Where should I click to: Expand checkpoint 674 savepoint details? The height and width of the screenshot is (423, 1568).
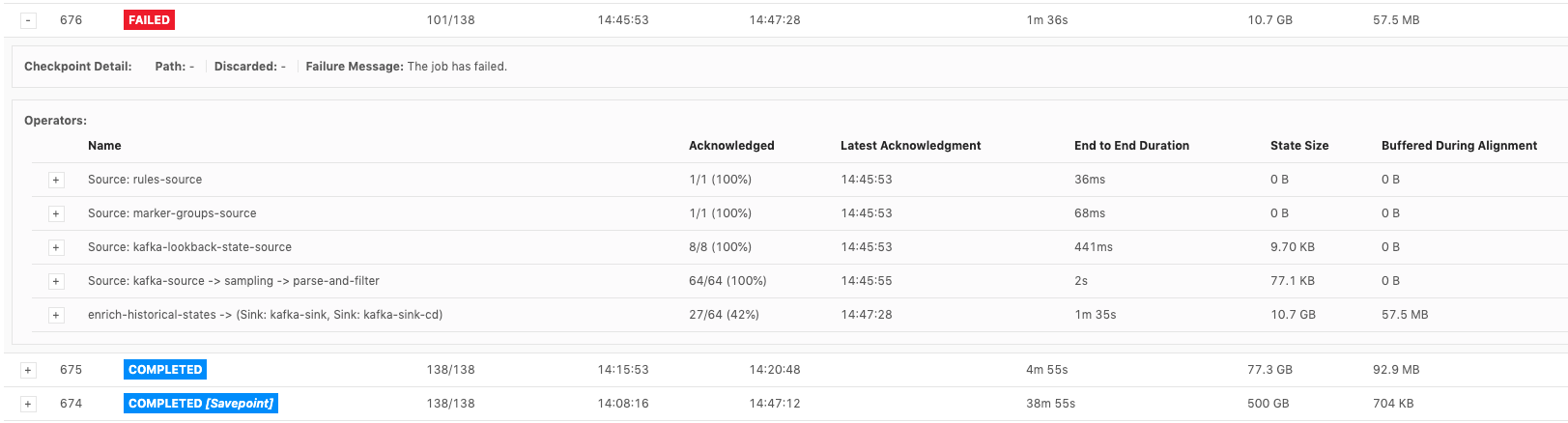28,404
